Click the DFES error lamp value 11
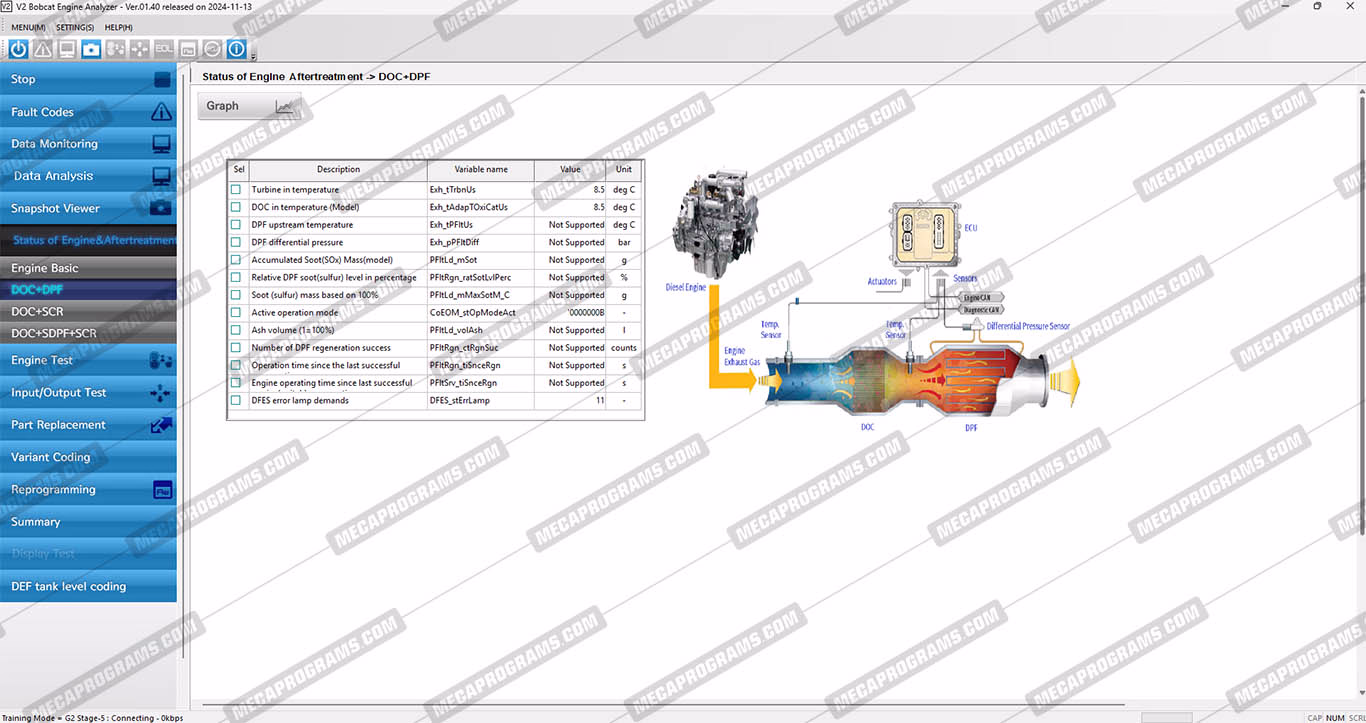The width and height of the screenshot is (1366, 723). (x=570, y=400)
